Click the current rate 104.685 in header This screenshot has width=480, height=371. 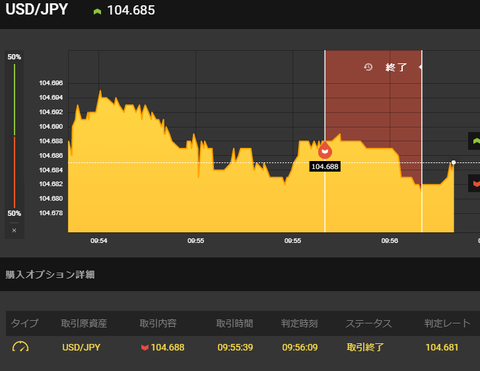(131, 10)
